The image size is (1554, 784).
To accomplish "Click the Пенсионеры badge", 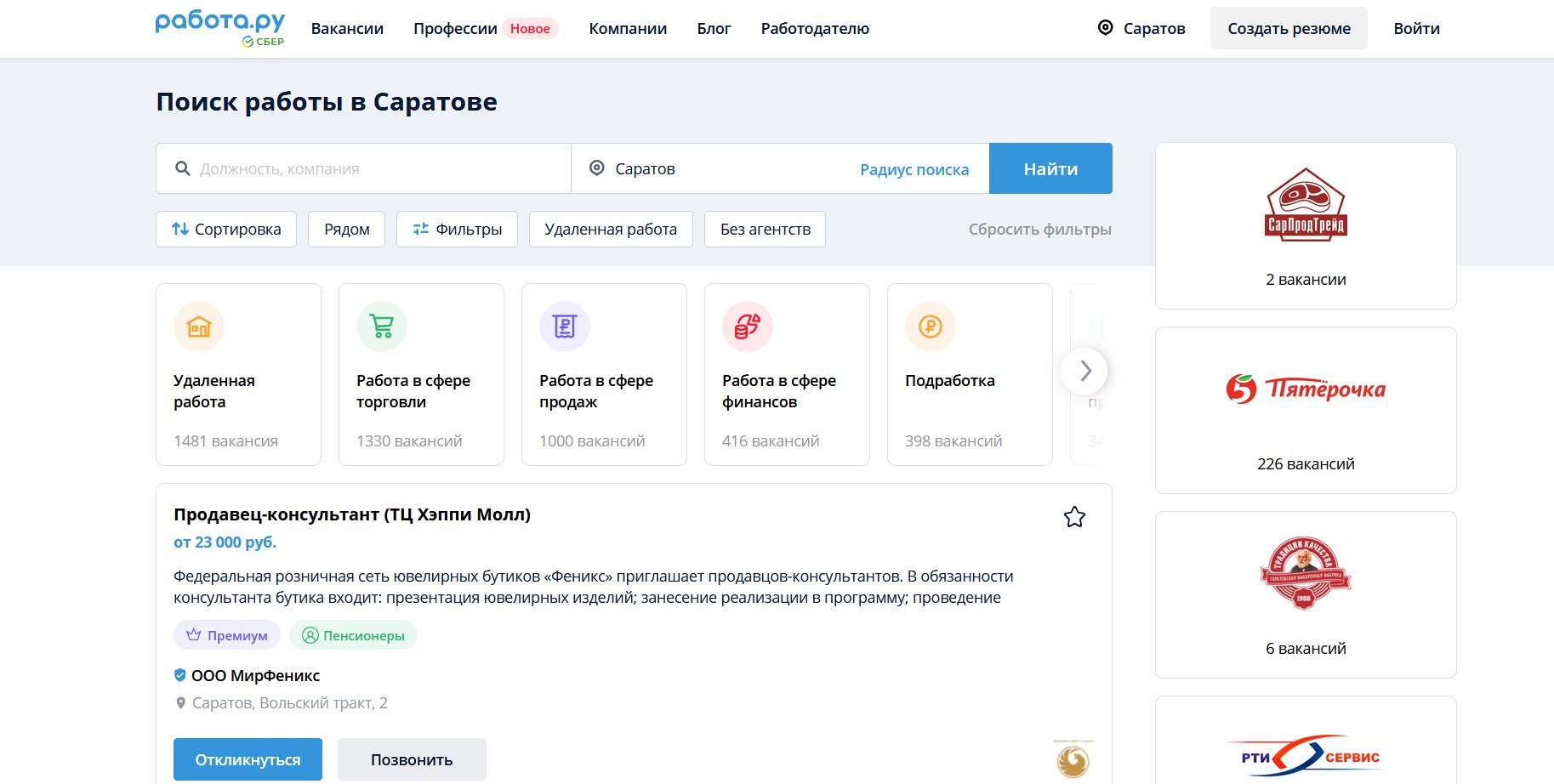I will [x=353, y=635].
